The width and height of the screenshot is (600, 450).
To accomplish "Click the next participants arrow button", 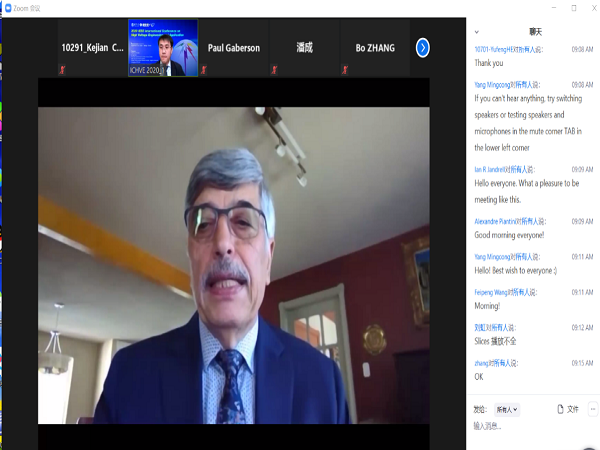I will pos(422,47).
